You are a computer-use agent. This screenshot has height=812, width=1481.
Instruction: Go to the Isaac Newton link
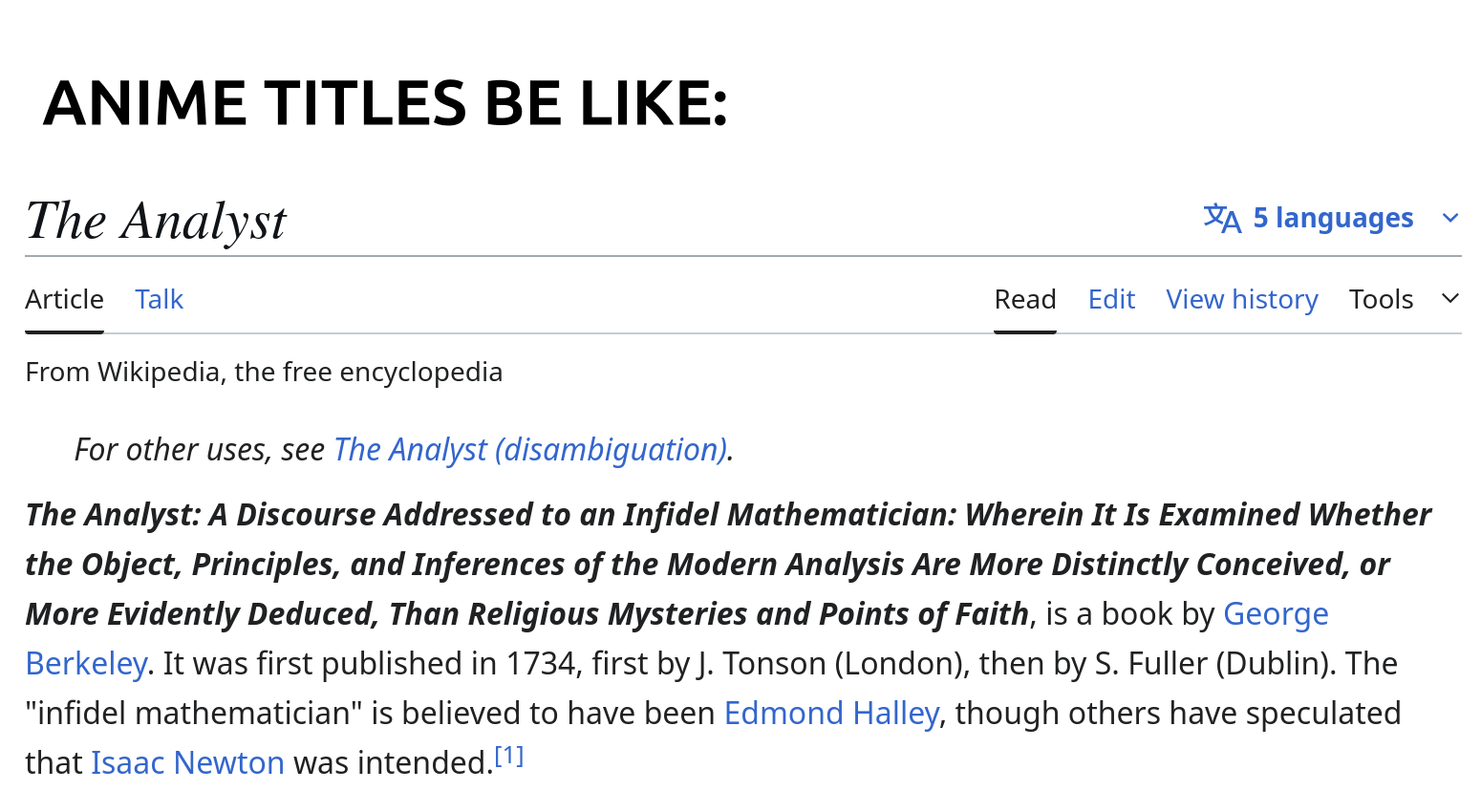[187, 763]
